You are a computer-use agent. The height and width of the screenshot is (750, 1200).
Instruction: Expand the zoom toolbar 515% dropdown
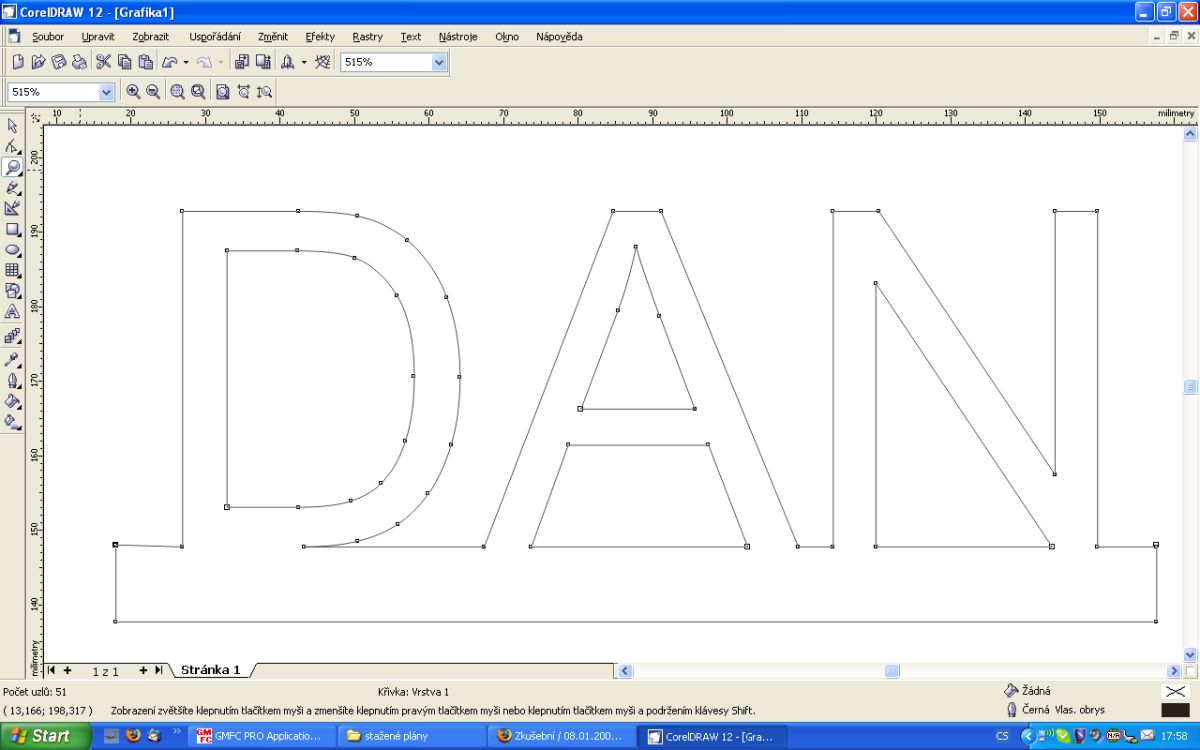107,92
